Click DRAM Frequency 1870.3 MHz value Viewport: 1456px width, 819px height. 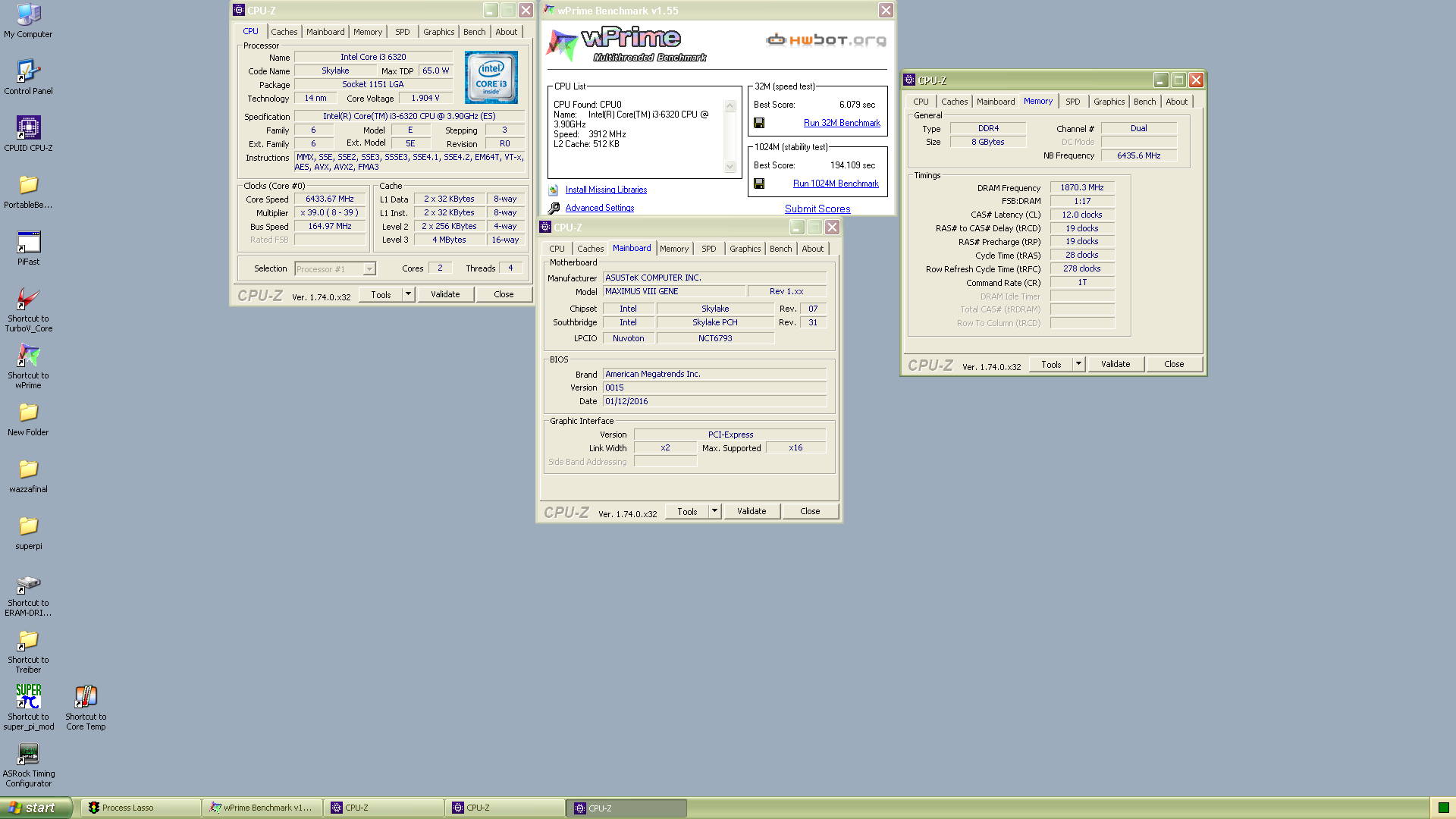pyautogui.click(x=1082, y=187)
